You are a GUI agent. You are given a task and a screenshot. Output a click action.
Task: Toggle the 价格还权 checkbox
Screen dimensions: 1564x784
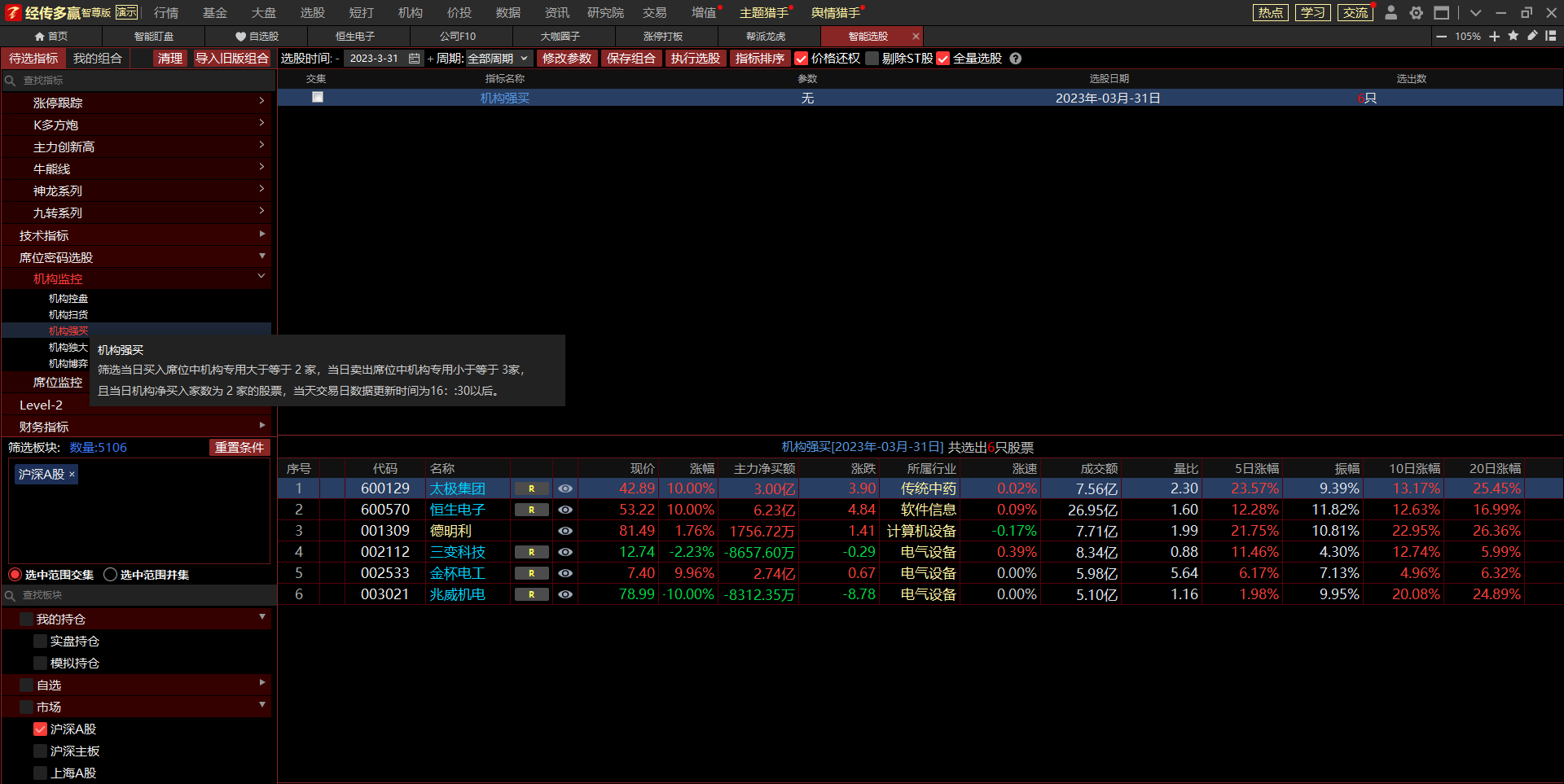point(801,59)
